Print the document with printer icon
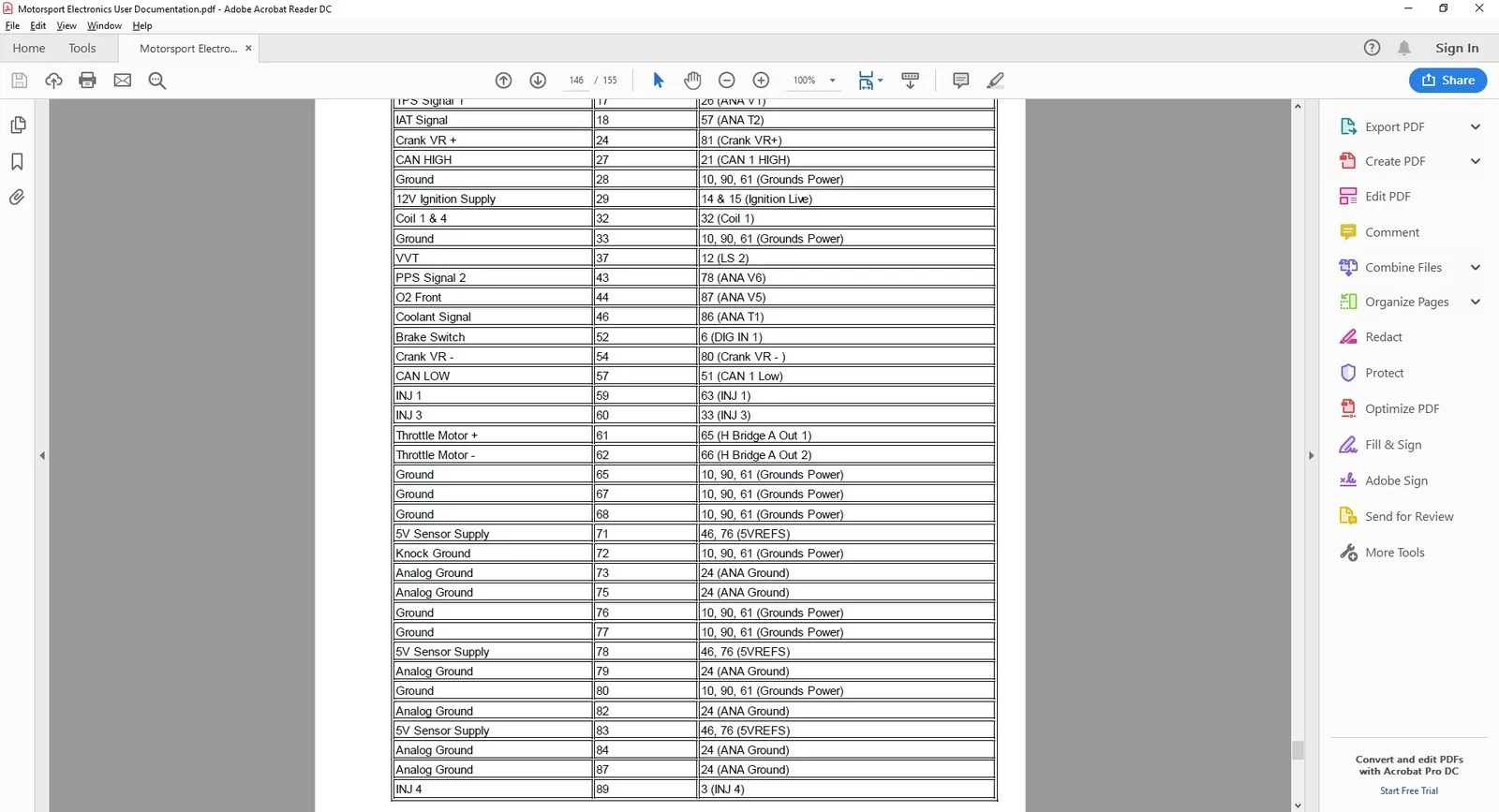The width and height of the screenshot is (1499, 812). tap(87, 81)
